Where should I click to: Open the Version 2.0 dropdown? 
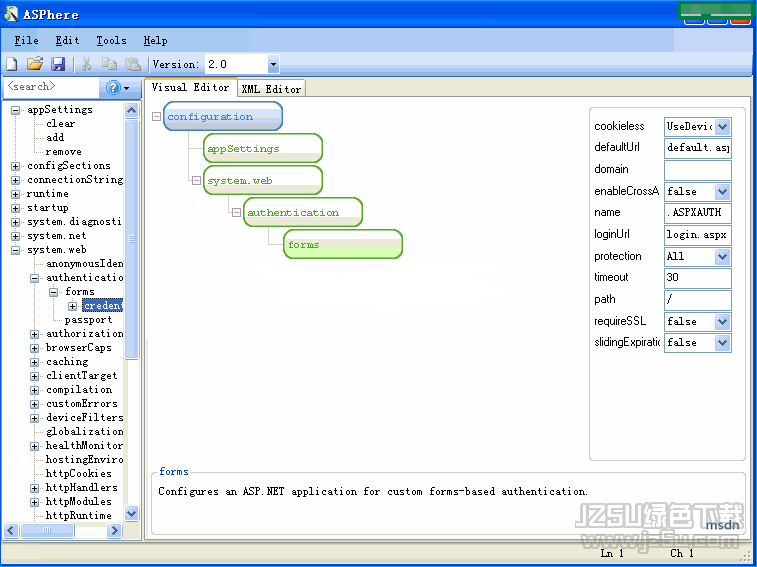click(273, 64)
